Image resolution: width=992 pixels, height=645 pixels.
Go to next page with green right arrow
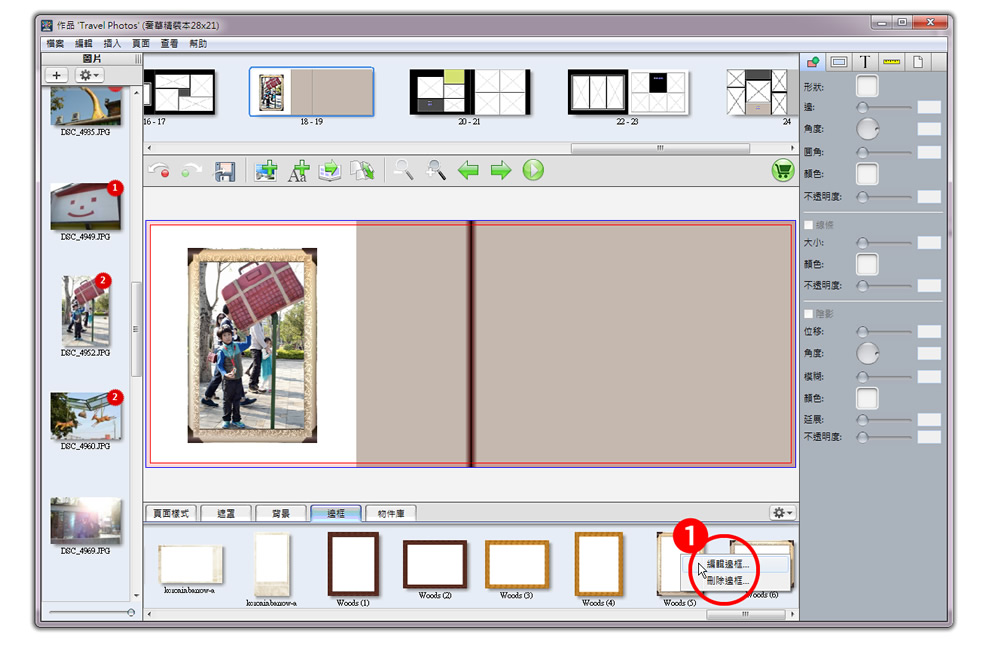501,171
